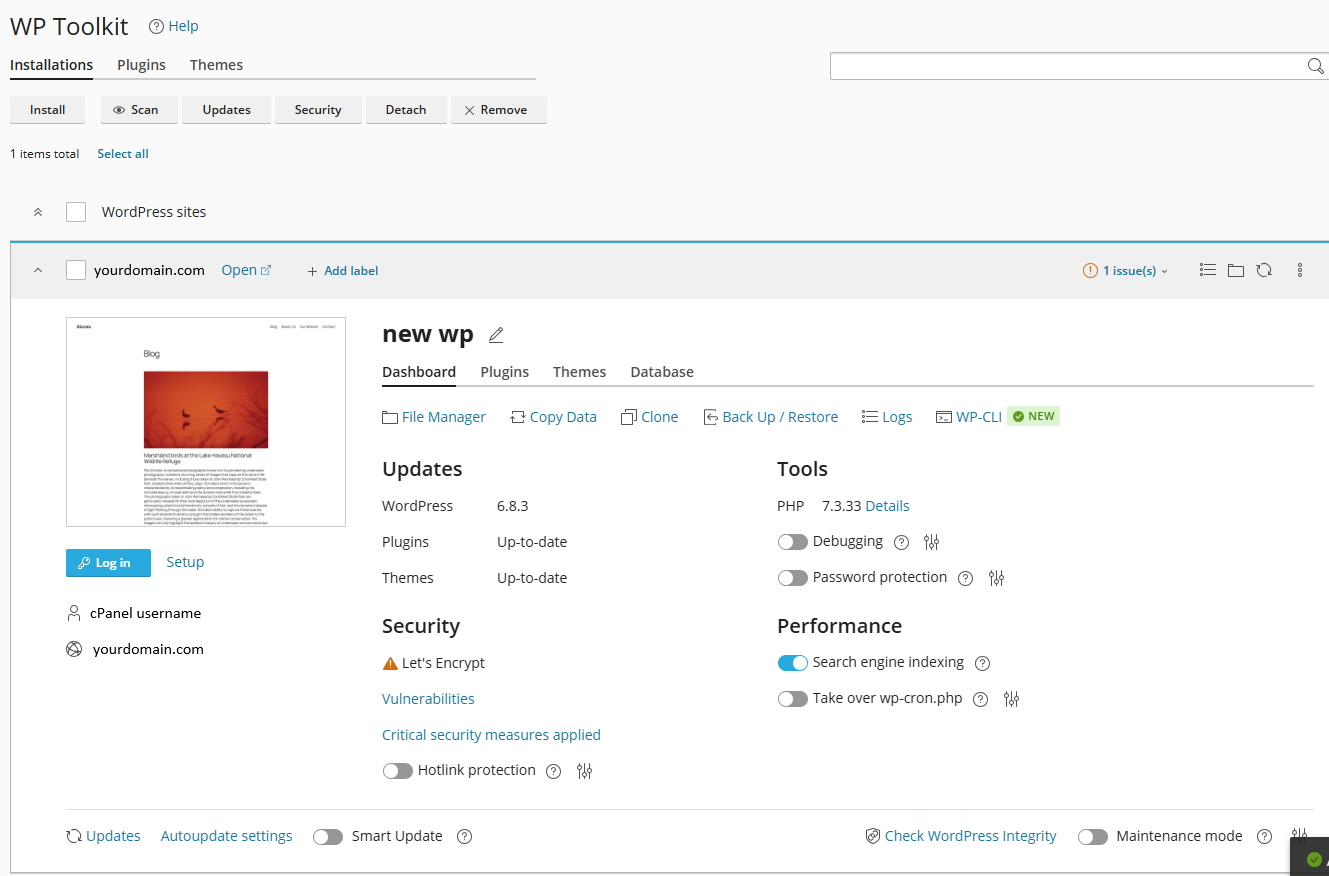Click the refresh icon in site header
1329x876 pixels.
[1264, 270]
